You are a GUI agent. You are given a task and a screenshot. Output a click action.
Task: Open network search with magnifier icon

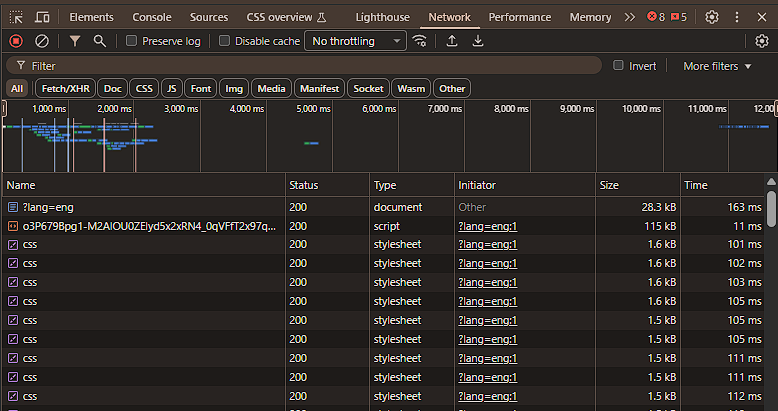(x=99, y=41)
